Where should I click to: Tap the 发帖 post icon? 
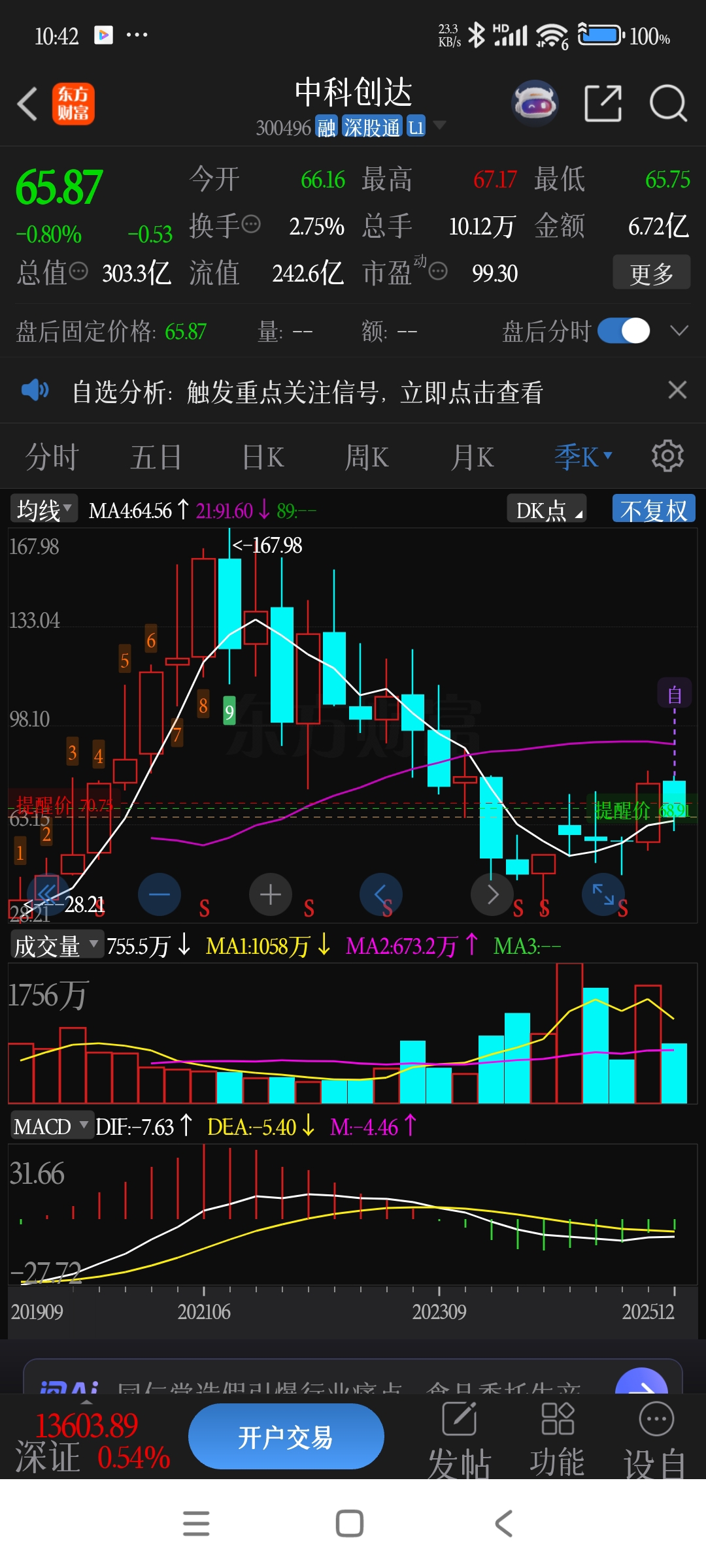coord(459,1441)
